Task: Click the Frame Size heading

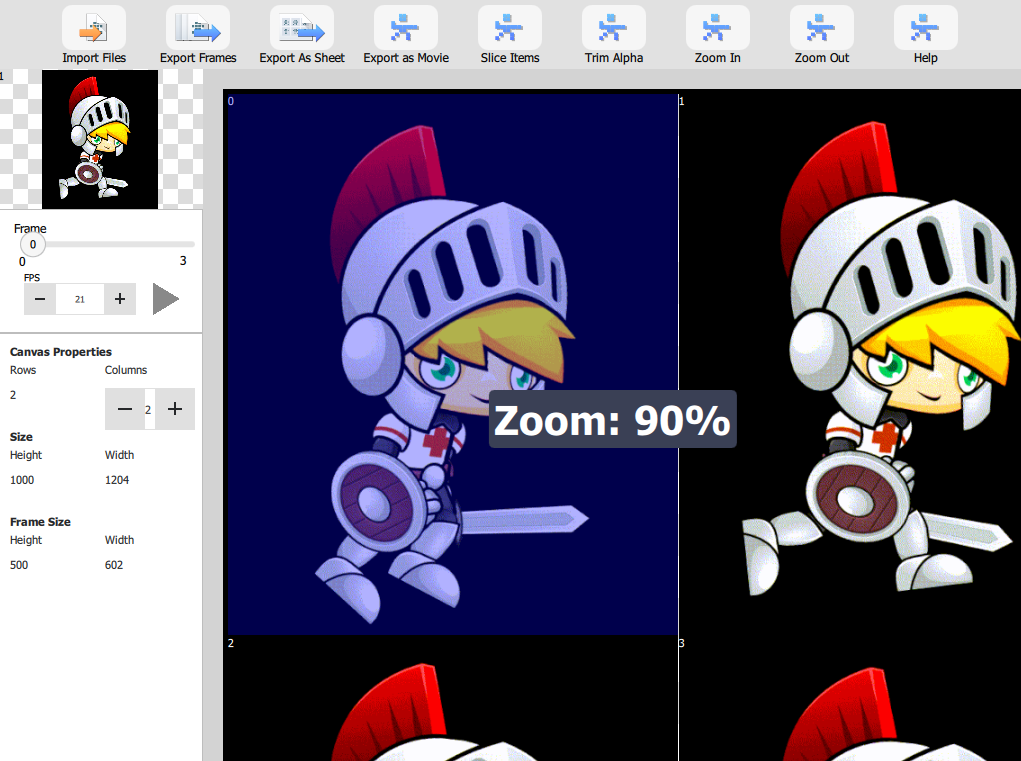Action: [40, 521]
